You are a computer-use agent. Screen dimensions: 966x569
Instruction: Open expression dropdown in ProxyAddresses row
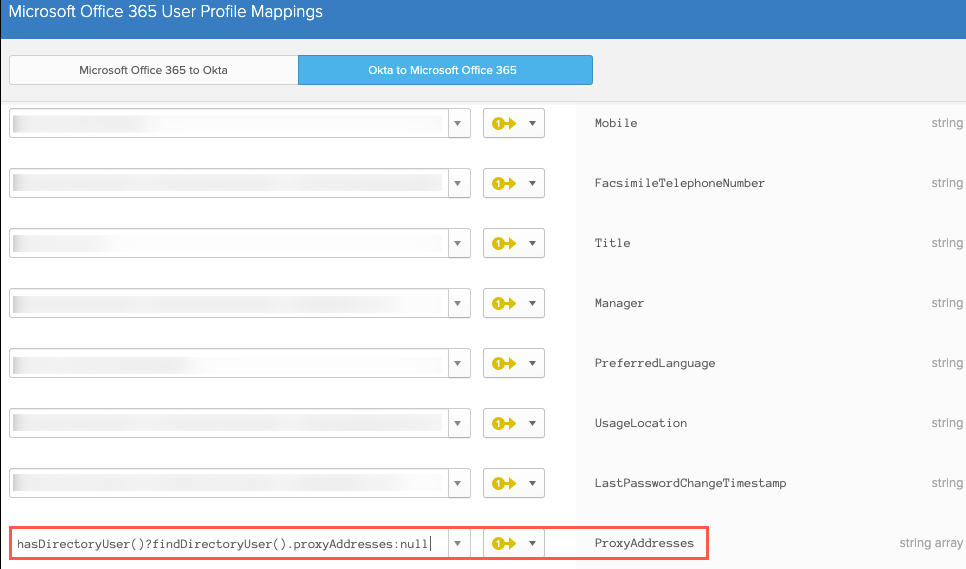(458, 544)
